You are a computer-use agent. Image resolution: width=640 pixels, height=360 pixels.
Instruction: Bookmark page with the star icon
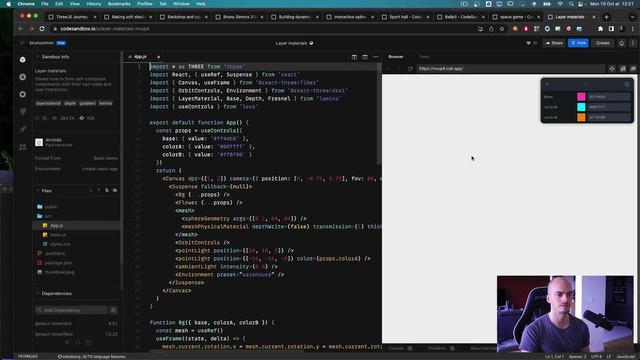(x=502, y=29)
